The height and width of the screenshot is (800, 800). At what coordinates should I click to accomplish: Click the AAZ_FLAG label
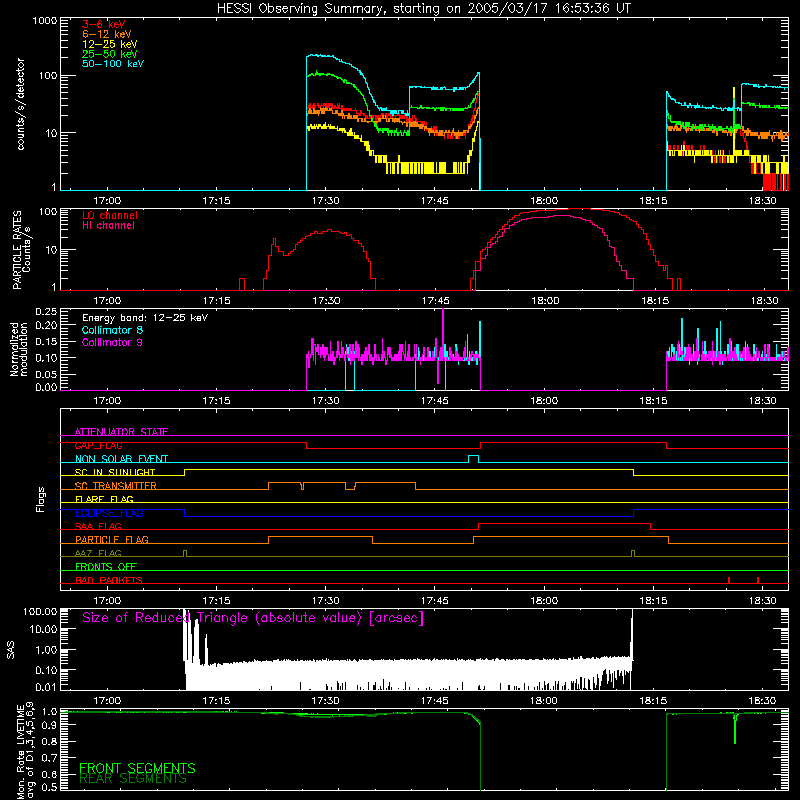tap(98, 553)
